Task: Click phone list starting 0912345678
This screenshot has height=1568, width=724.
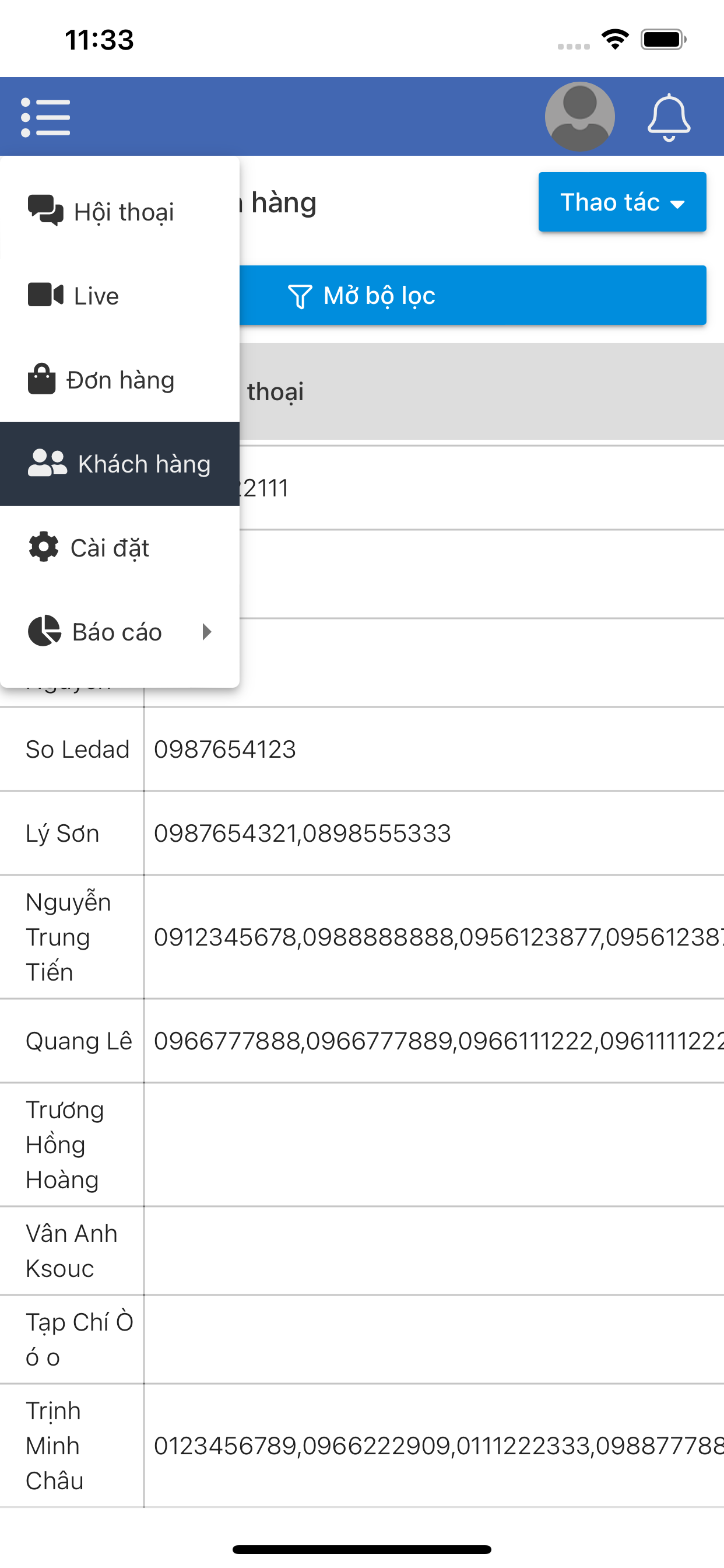Action: pos(439,937)
